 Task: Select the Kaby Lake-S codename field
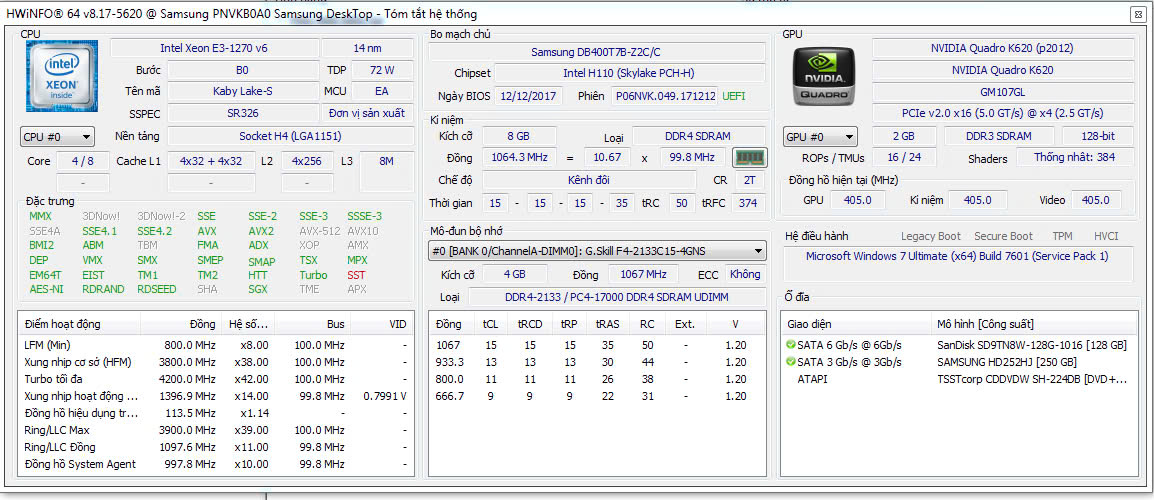244,91
